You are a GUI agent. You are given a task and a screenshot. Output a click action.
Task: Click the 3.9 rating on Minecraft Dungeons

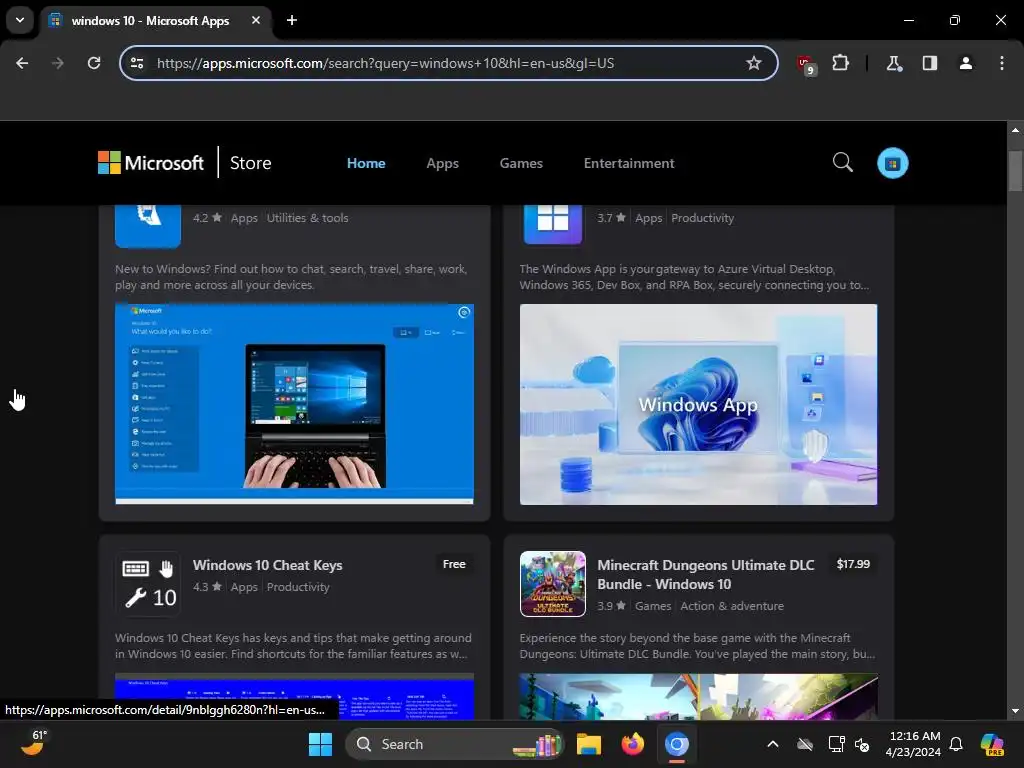click(x=611, y=606)
